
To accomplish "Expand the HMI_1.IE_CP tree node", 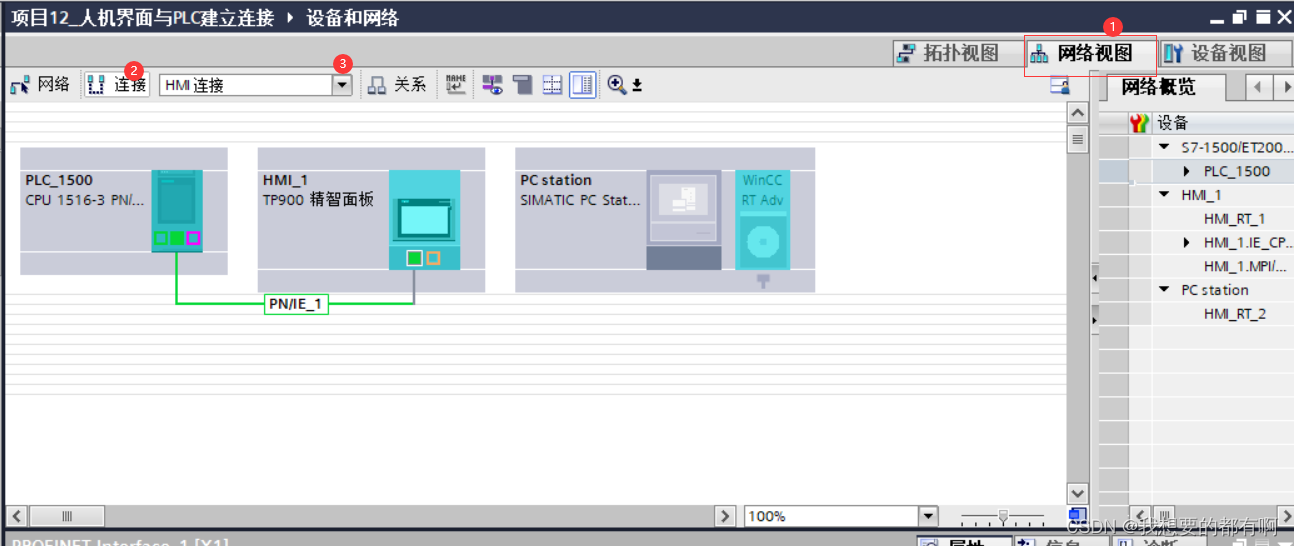I will click(x=1187, y=242).
